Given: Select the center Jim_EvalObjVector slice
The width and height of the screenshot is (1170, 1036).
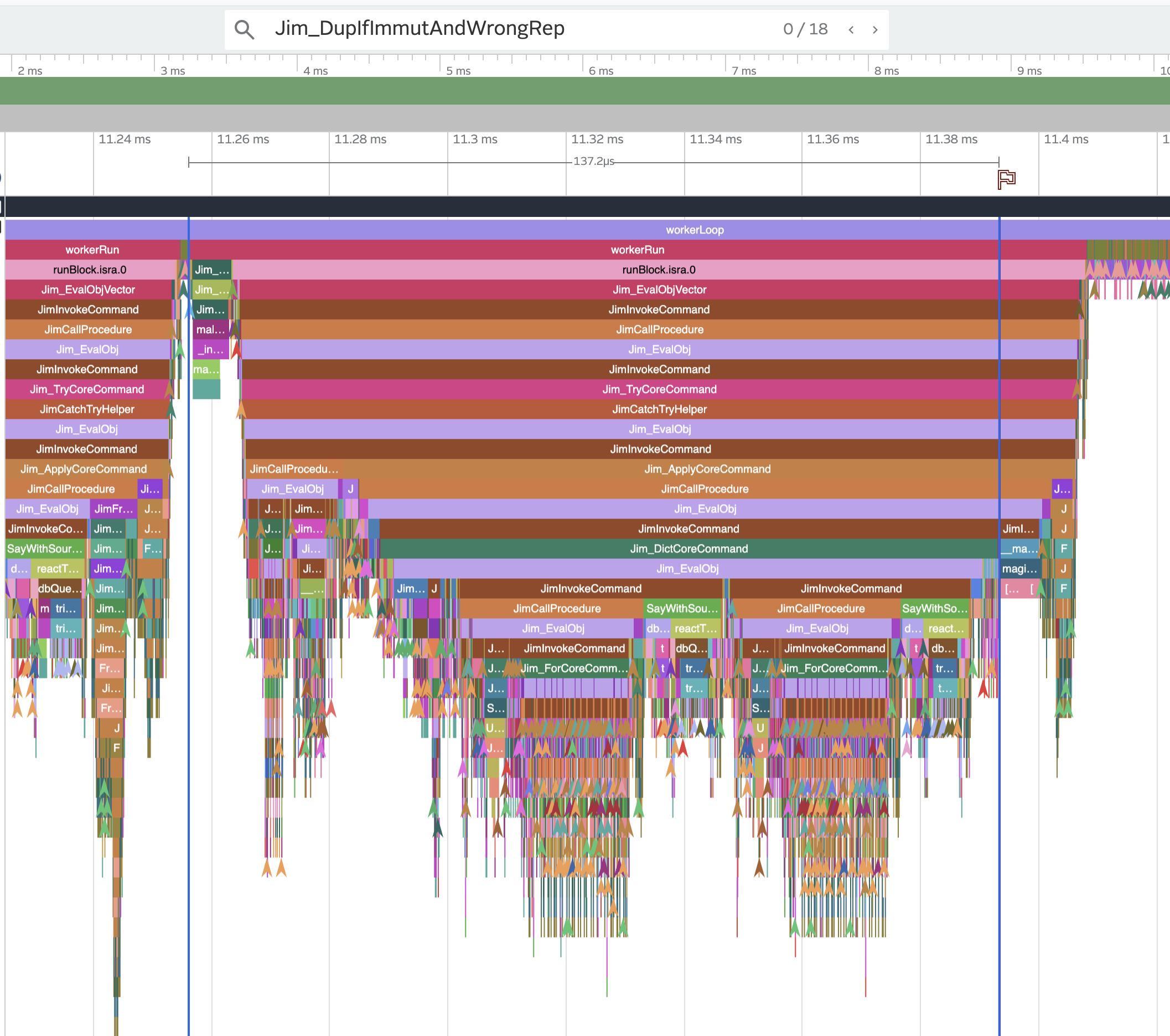Looking at the screenshot, I should pyautogui.click(x=659, y=289).
